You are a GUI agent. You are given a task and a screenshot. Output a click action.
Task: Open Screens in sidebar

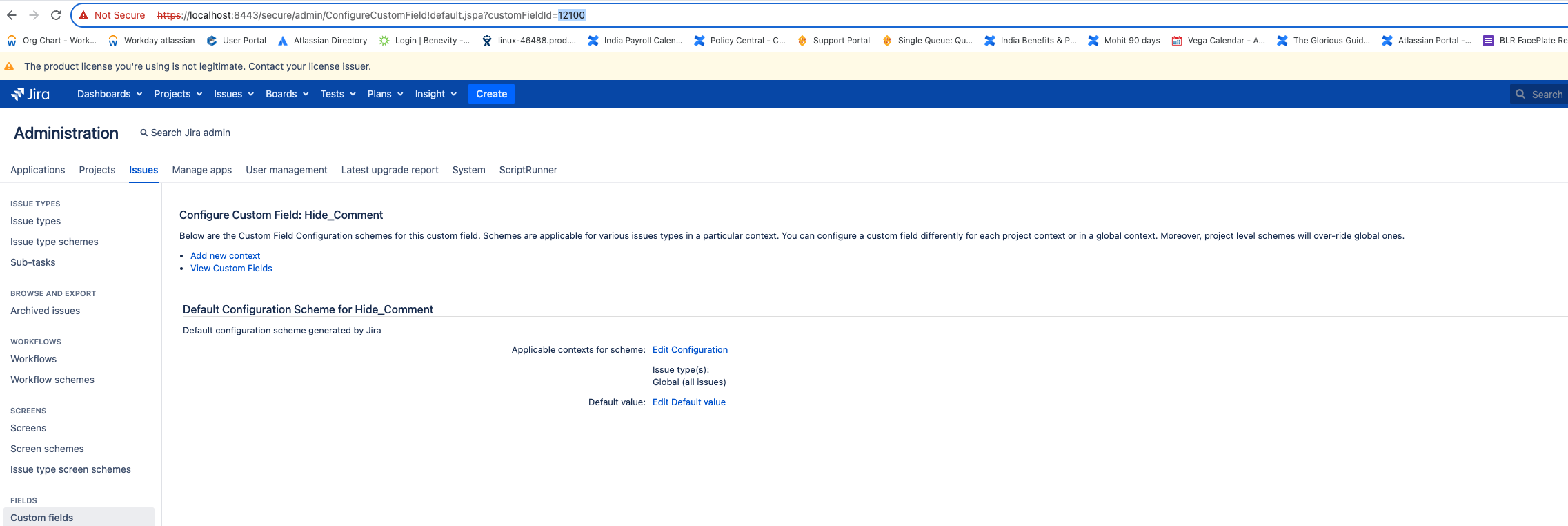(x=28, y=428)
